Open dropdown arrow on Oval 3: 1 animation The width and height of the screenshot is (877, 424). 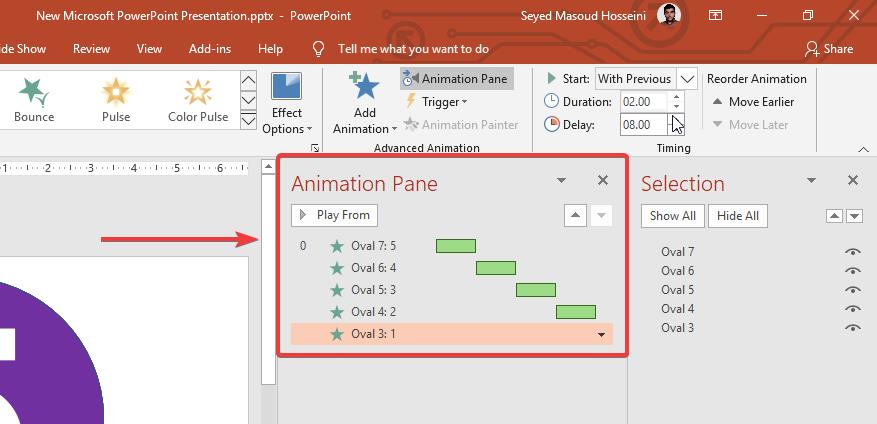point(601,335)
